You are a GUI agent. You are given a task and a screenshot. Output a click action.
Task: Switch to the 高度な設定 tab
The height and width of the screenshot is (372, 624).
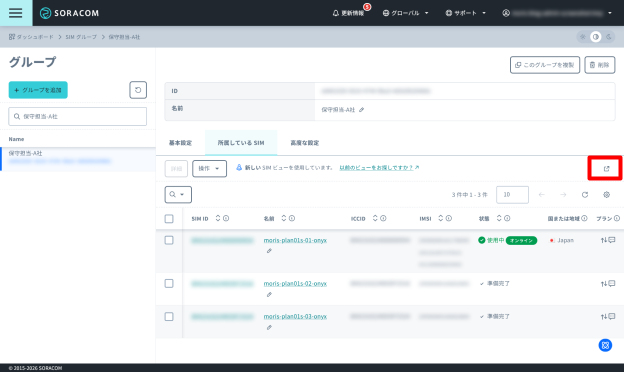pyautogui.click(x=304, y=143)
